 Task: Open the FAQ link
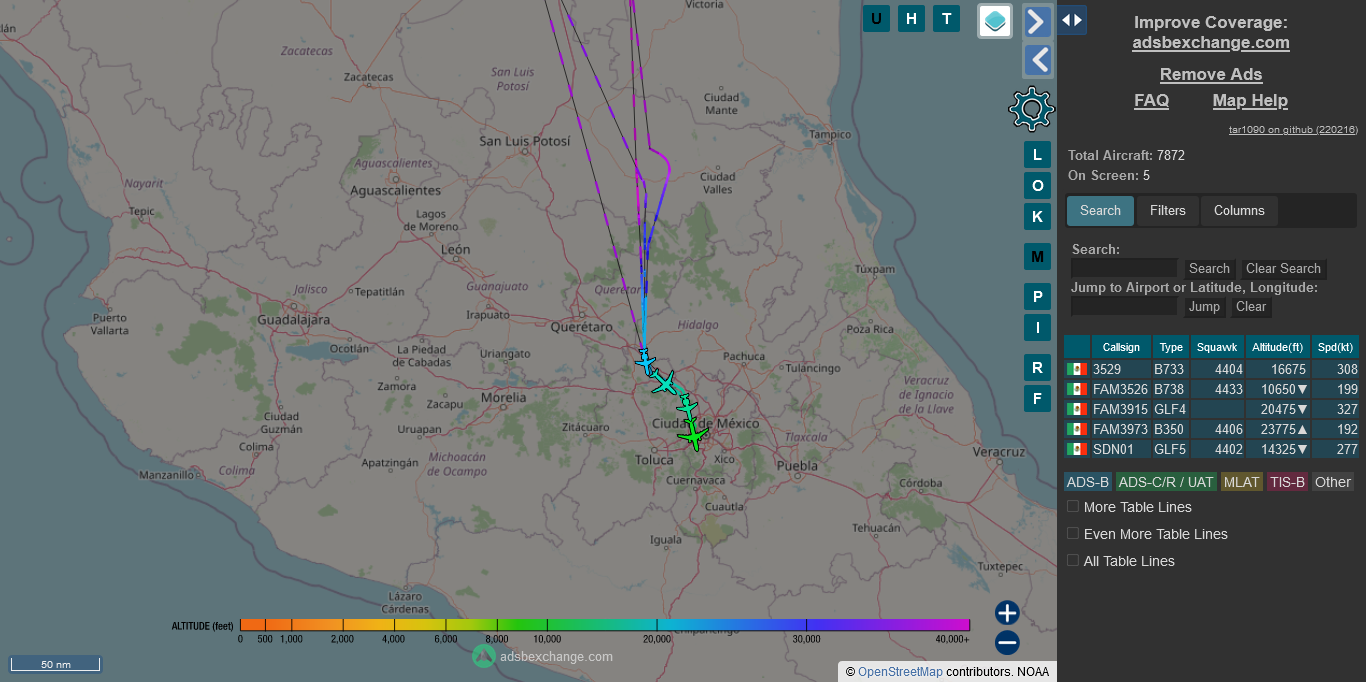tap(1151, 101)
